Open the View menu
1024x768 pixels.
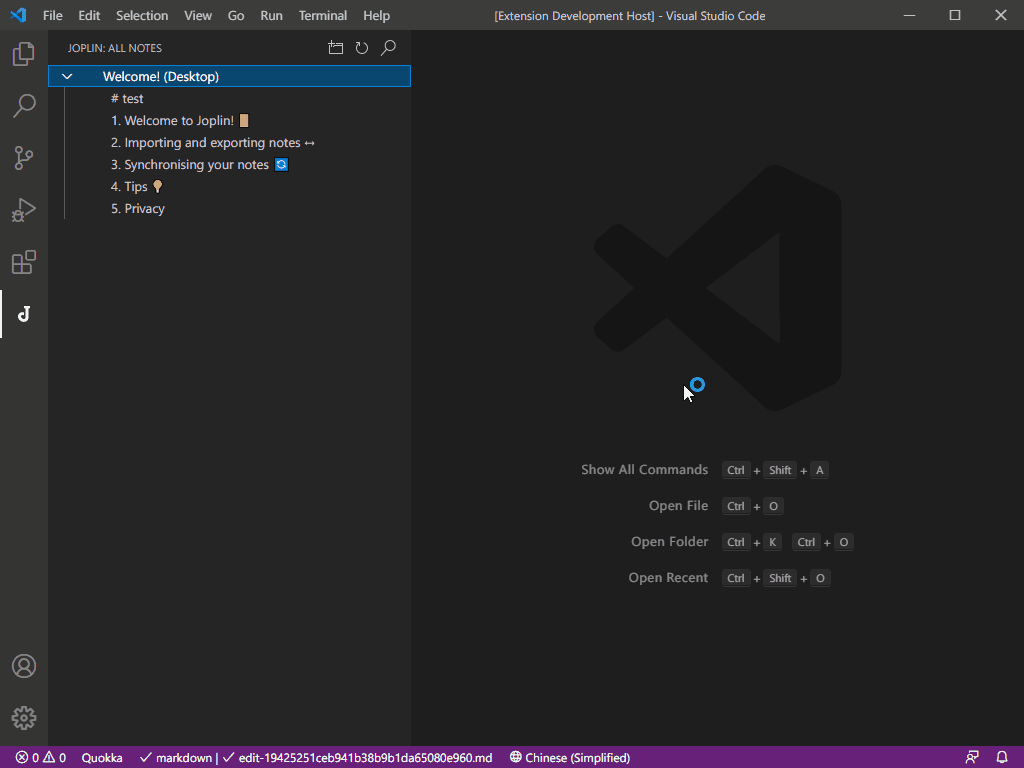point(198,16)
